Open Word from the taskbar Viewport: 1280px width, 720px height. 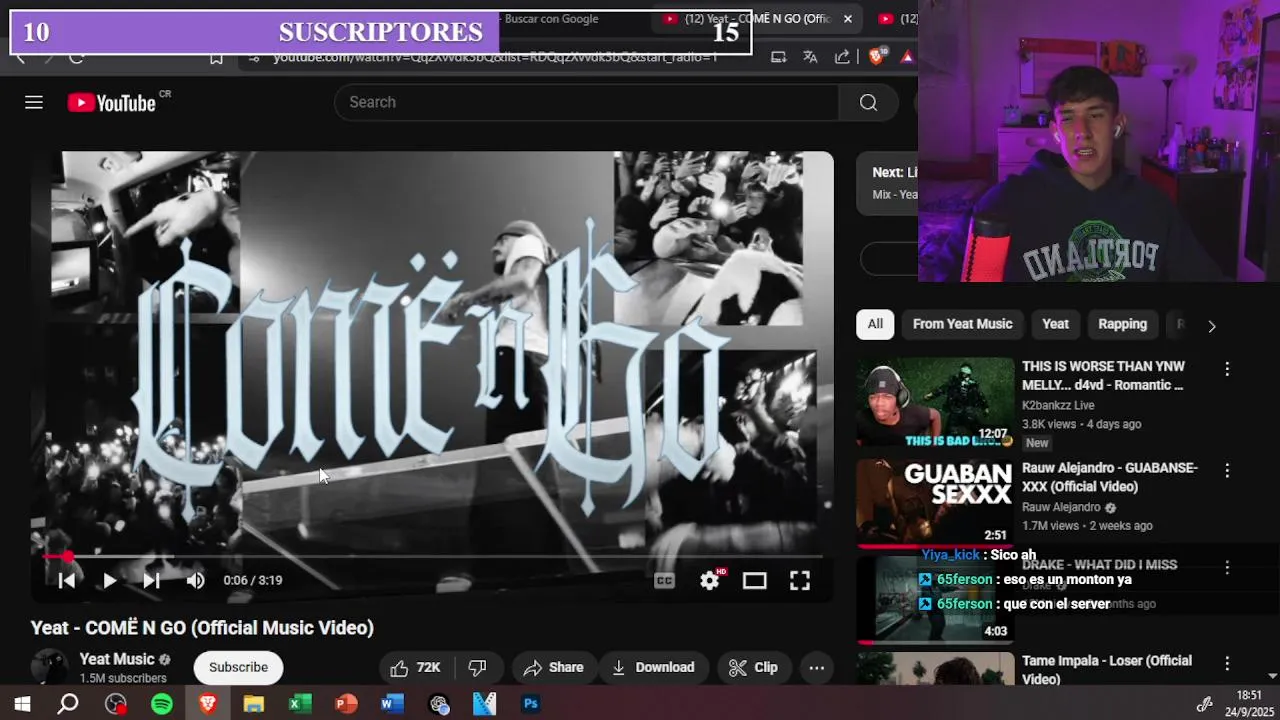coord(392,704)
